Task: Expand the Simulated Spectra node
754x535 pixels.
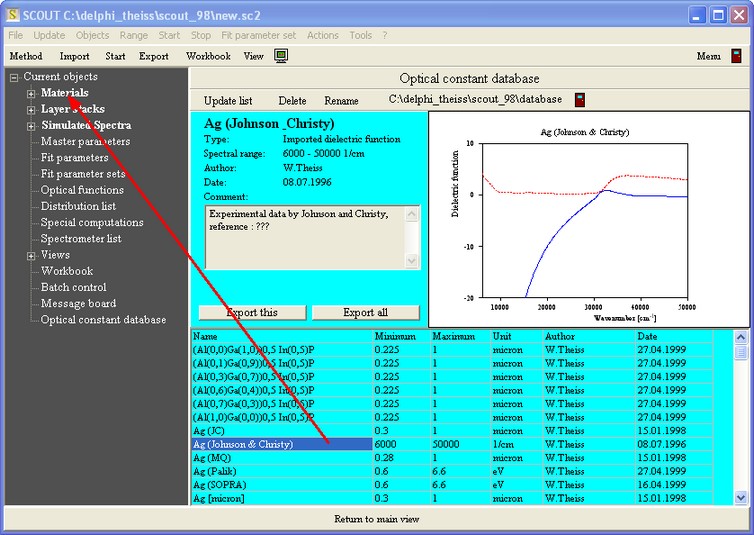Action: [x=31, y=126]
